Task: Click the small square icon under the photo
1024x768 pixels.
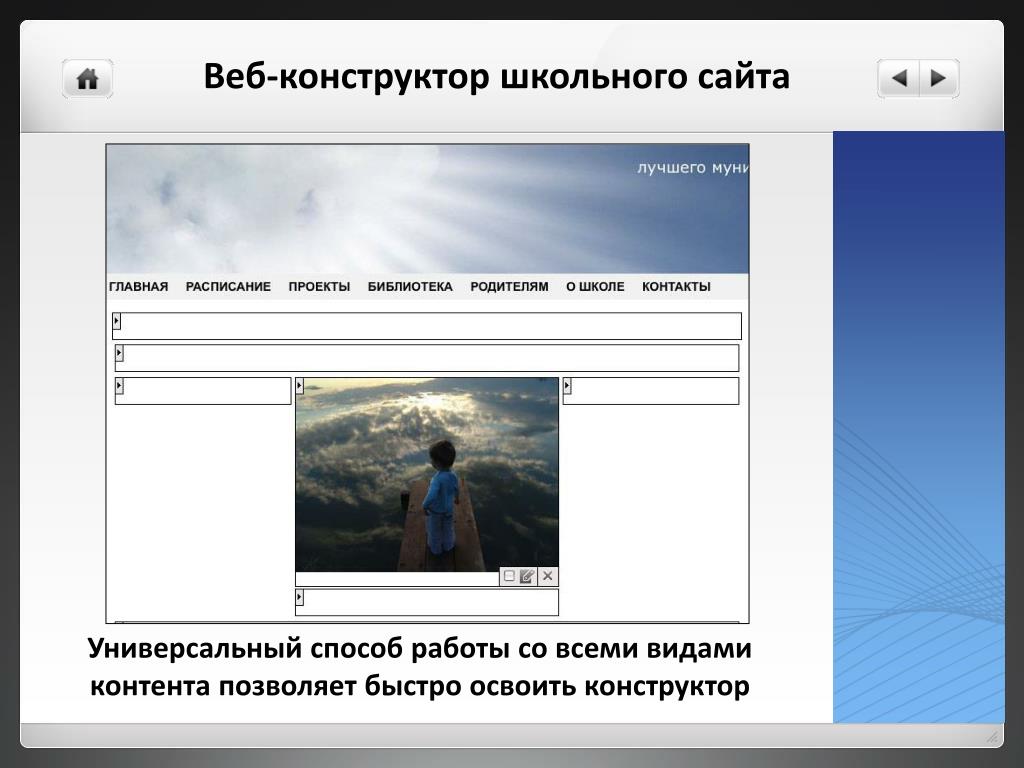Action: pyautogui.click(x=509, y=576)
